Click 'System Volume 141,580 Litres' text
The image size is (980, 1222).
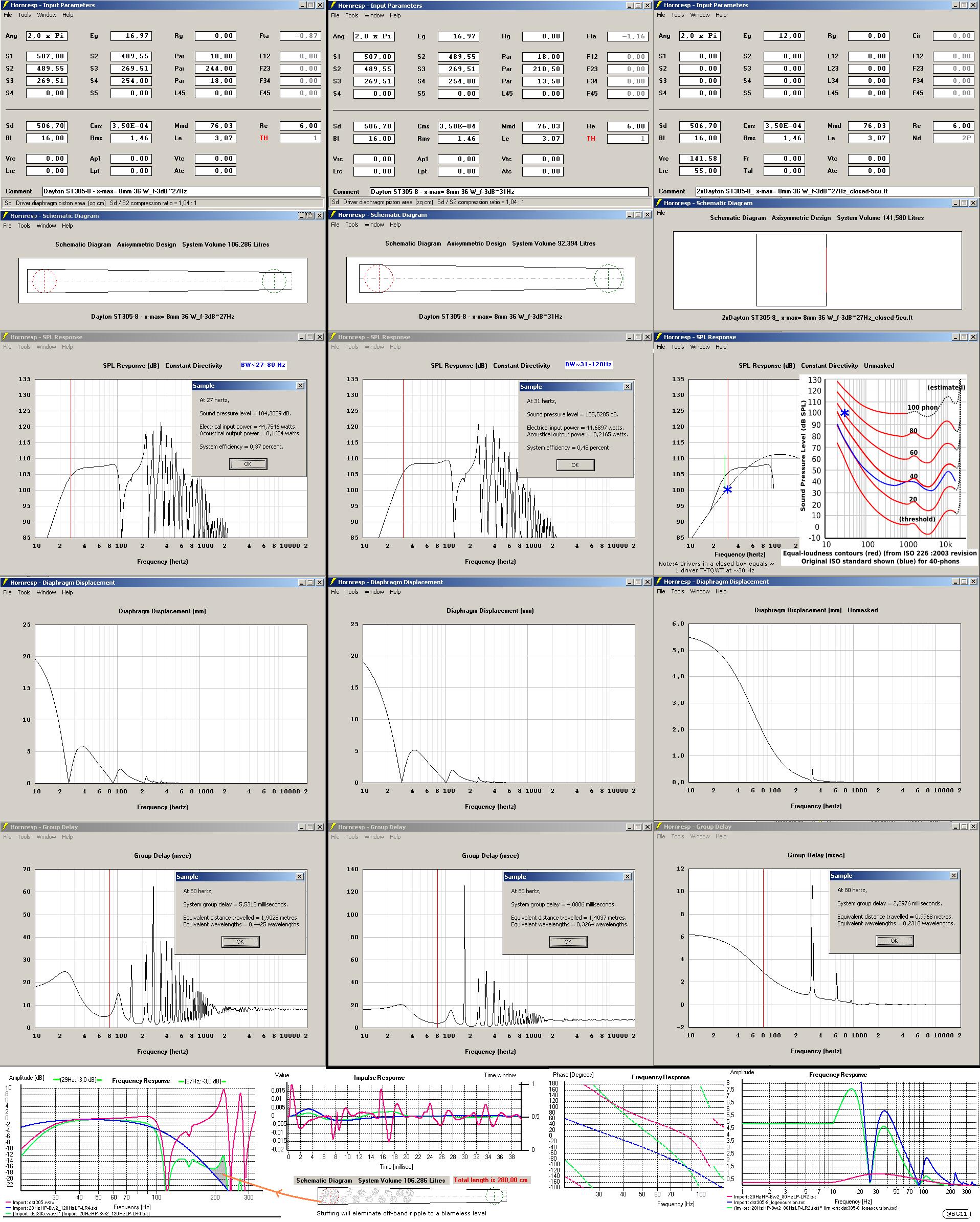[880, 217]
